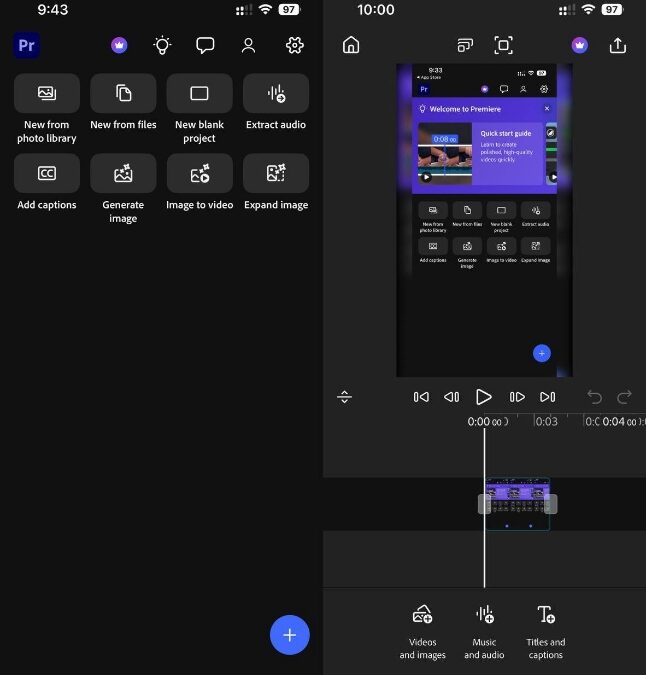Tap the share export icon
Image resolution: width=646 pixels, height=675 pixels.
coord(618,45)
